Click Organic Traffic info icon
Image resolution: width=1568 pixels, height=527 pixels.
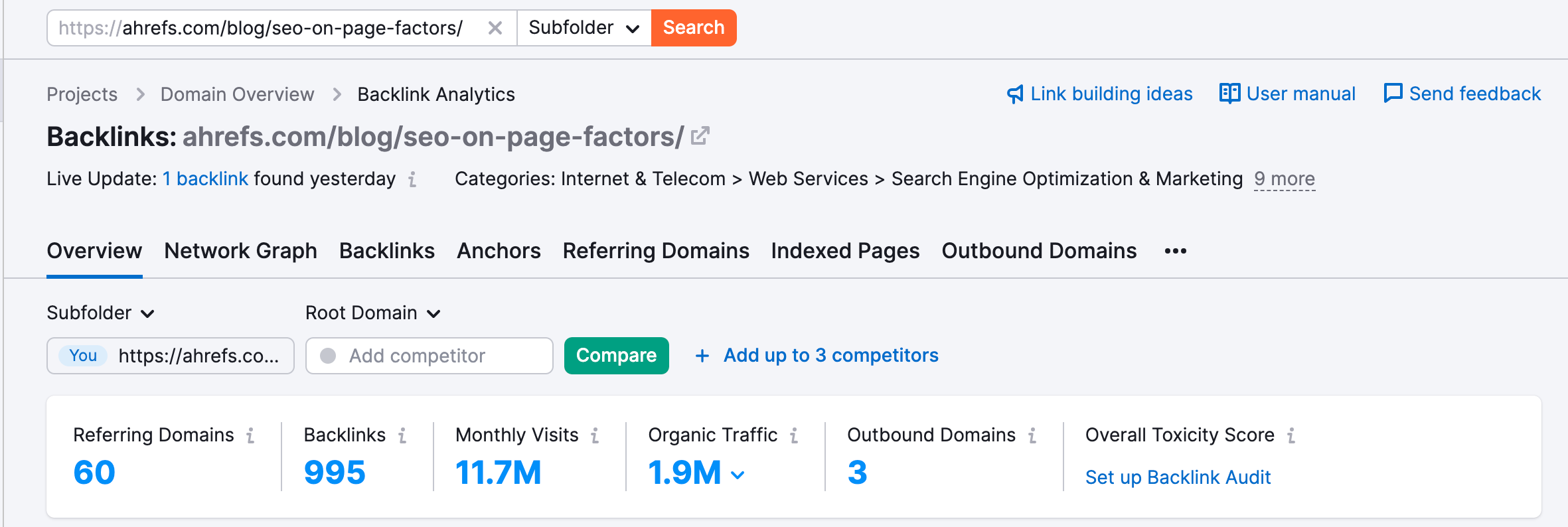coord(794,435)
